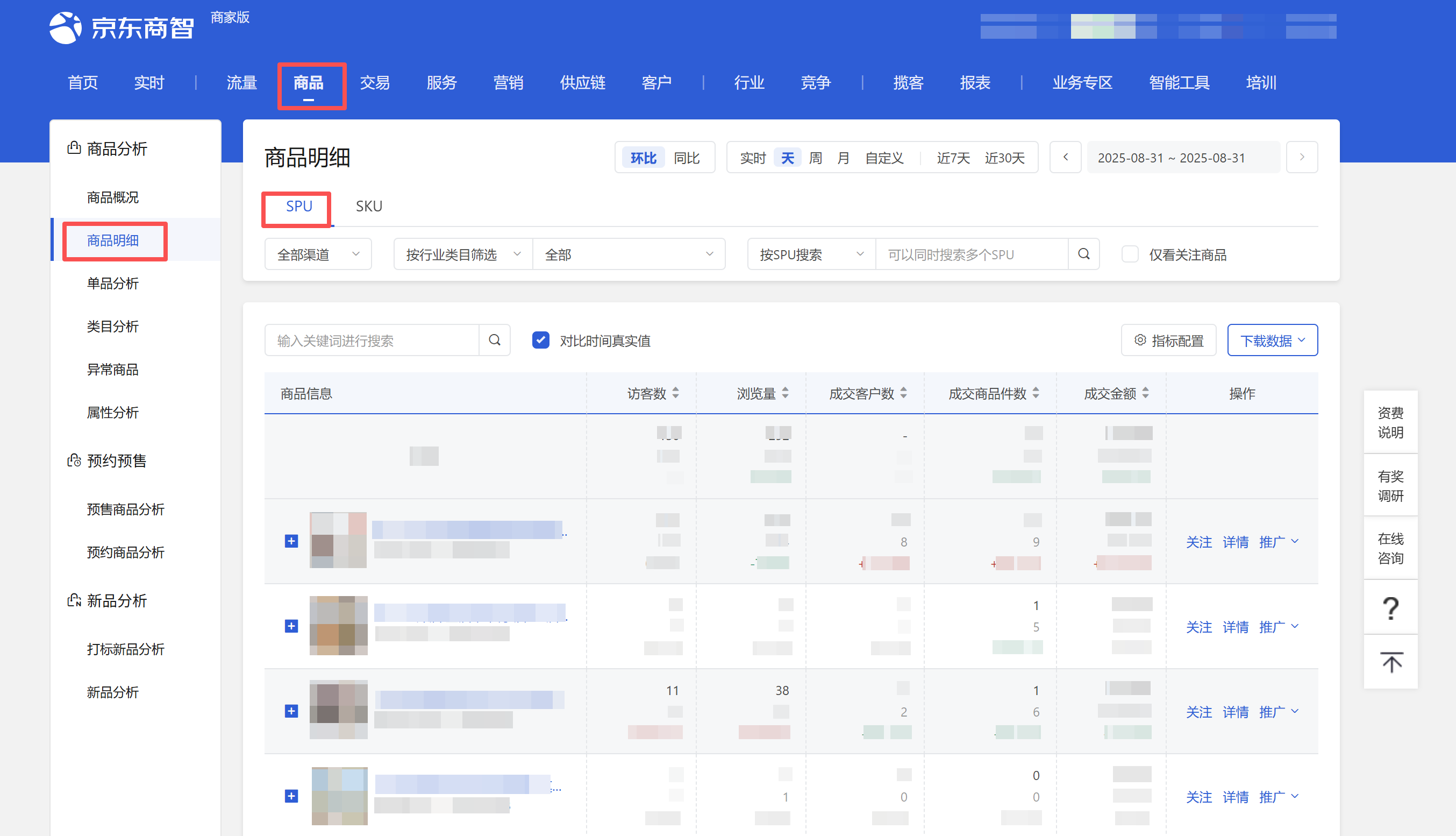Image resolution: width=1456 pixels, height=836 pixels.
Task: Open the 按行业类目筛选 dropdown
Action: point(463,254)
